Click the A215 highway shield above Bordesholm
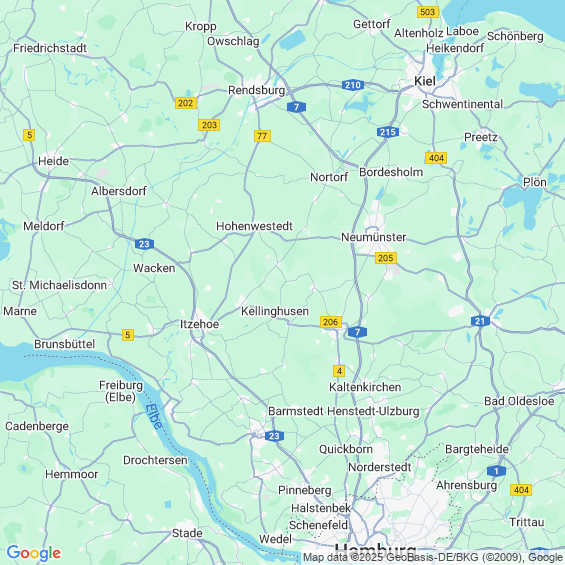The height and width of the screenshot is (565, 565). click(x=388, y=132)
